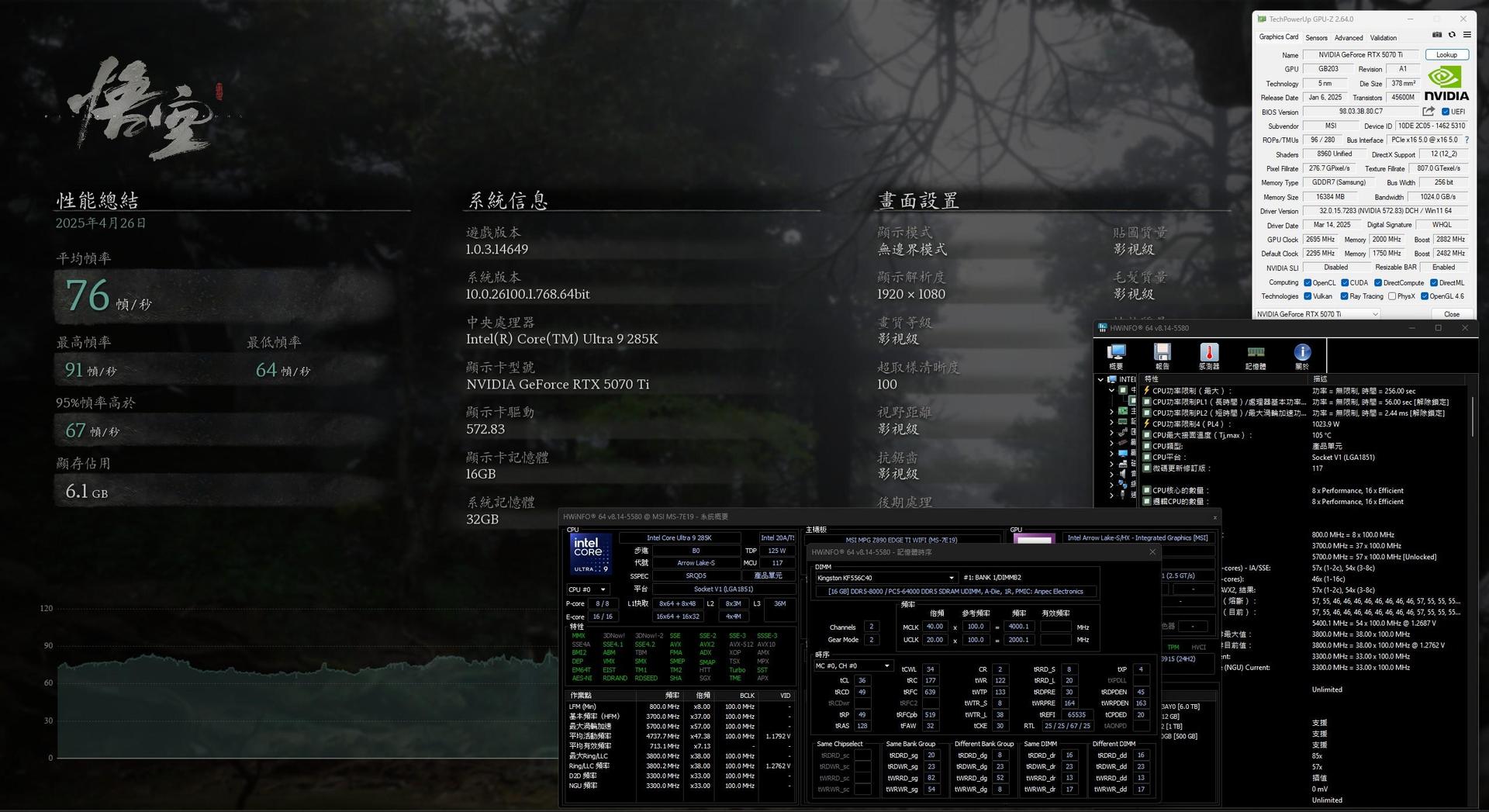This screenshot has width=1489, height=812.
Task: Open the CPU #0 dropdown in system summary
Action: coord(587,589)
